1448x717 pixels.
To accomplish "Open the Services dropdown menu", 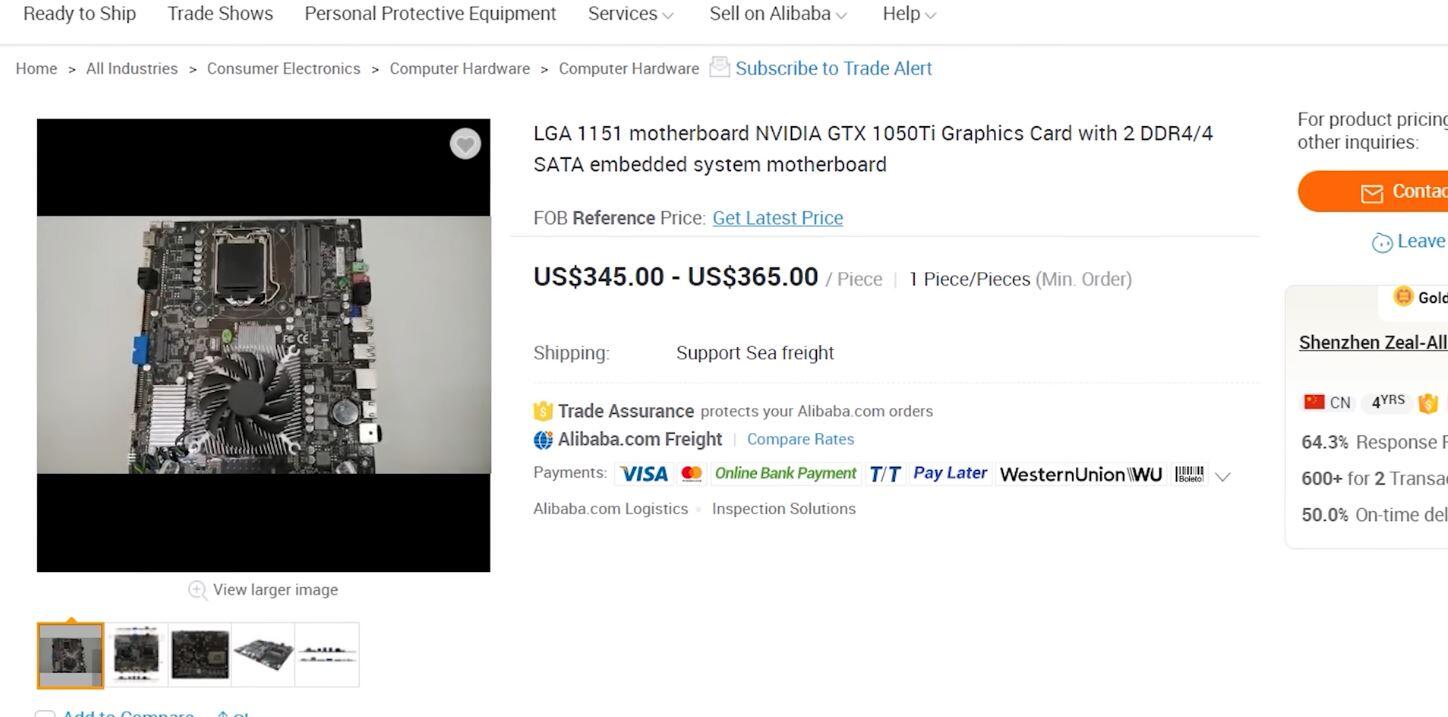I will 630,14.
